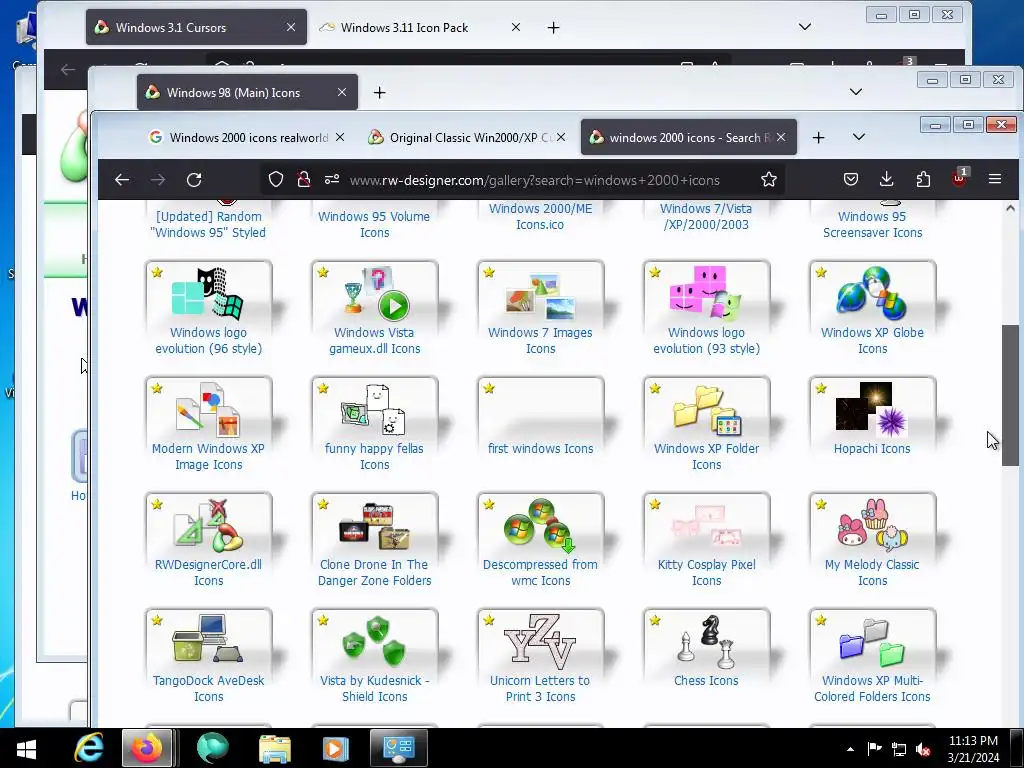Open the uBlock Origin extension icon
The image size is (1024, 768).
(959, 178)
